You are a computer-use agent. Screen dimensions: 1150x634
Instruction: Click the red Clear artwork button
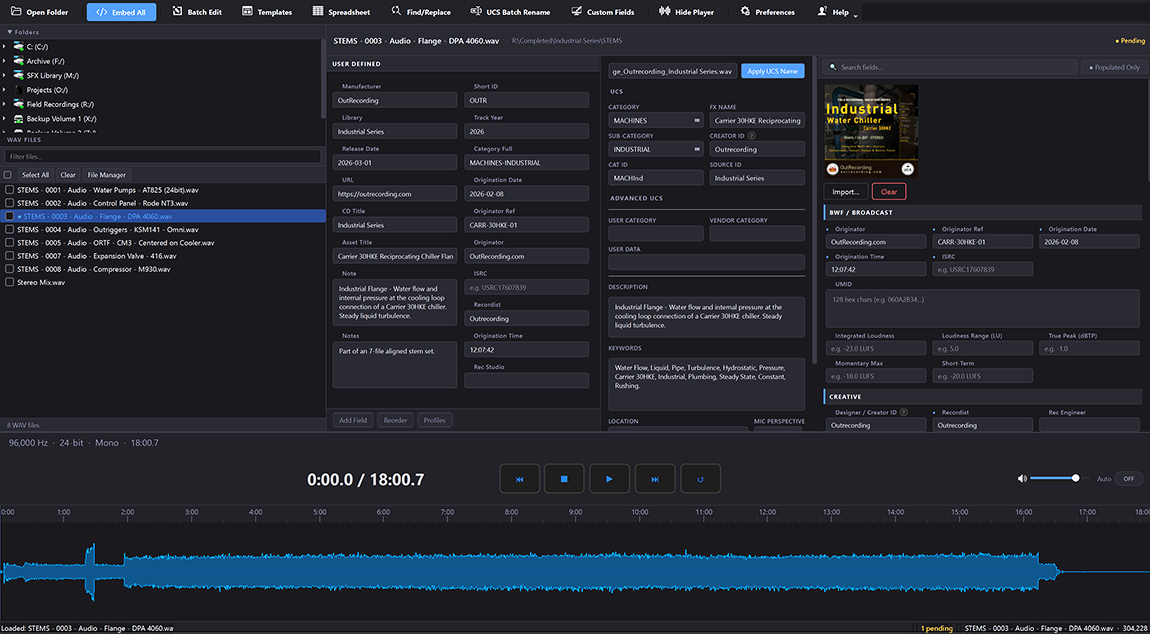[889, 192]
